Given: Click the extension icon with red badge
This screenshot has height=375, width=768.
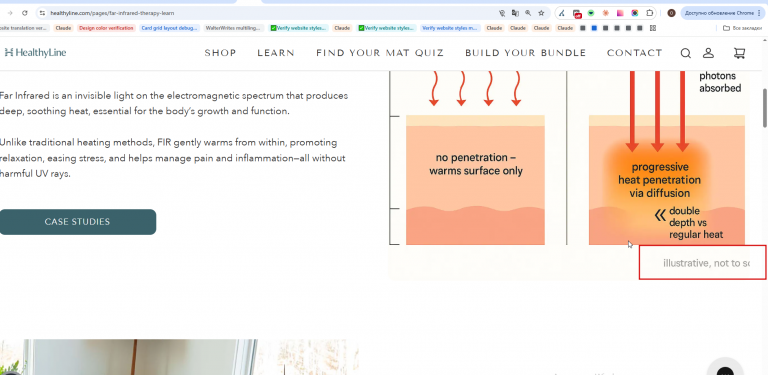Looking at the screenshot, I should [x=577, y=14].
